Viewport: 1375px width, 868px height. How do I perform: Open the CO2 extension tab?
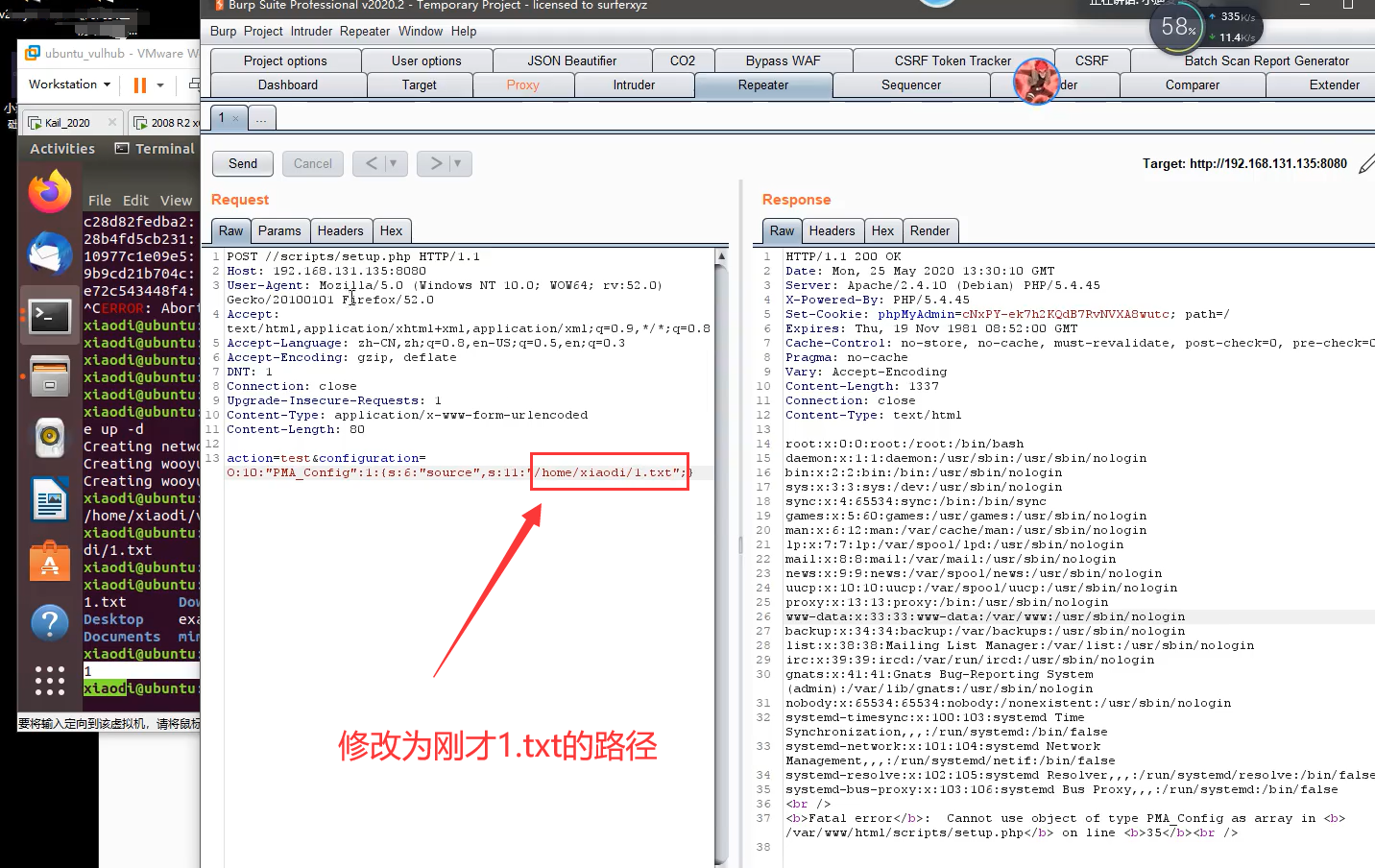coord(683,60)
